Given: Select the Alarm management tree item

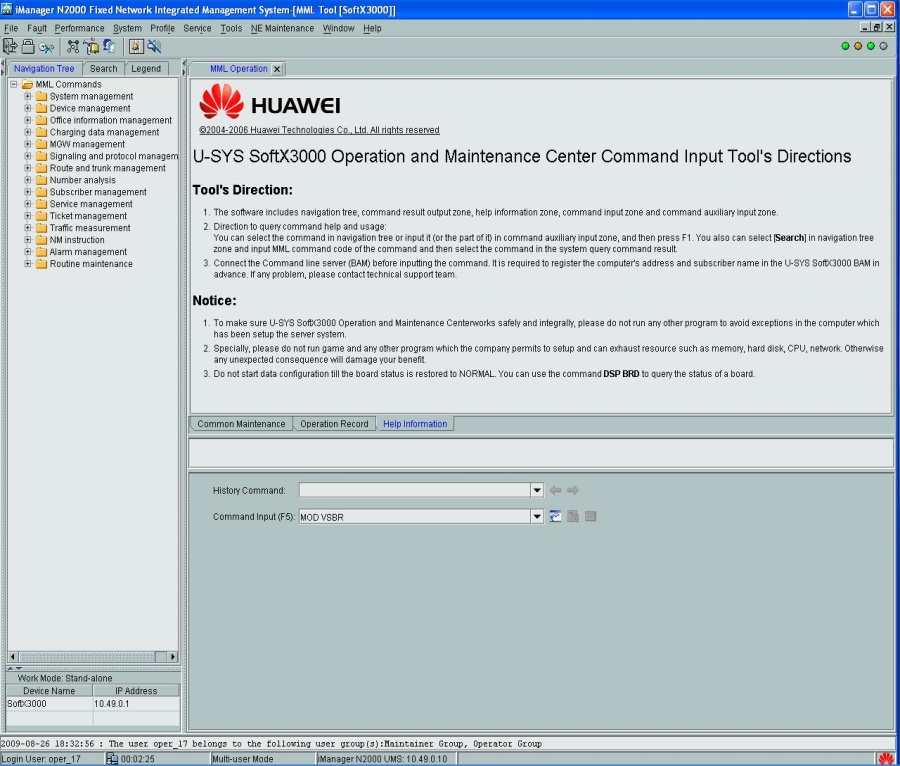Looking at the screenshot, I should point(88,252).
